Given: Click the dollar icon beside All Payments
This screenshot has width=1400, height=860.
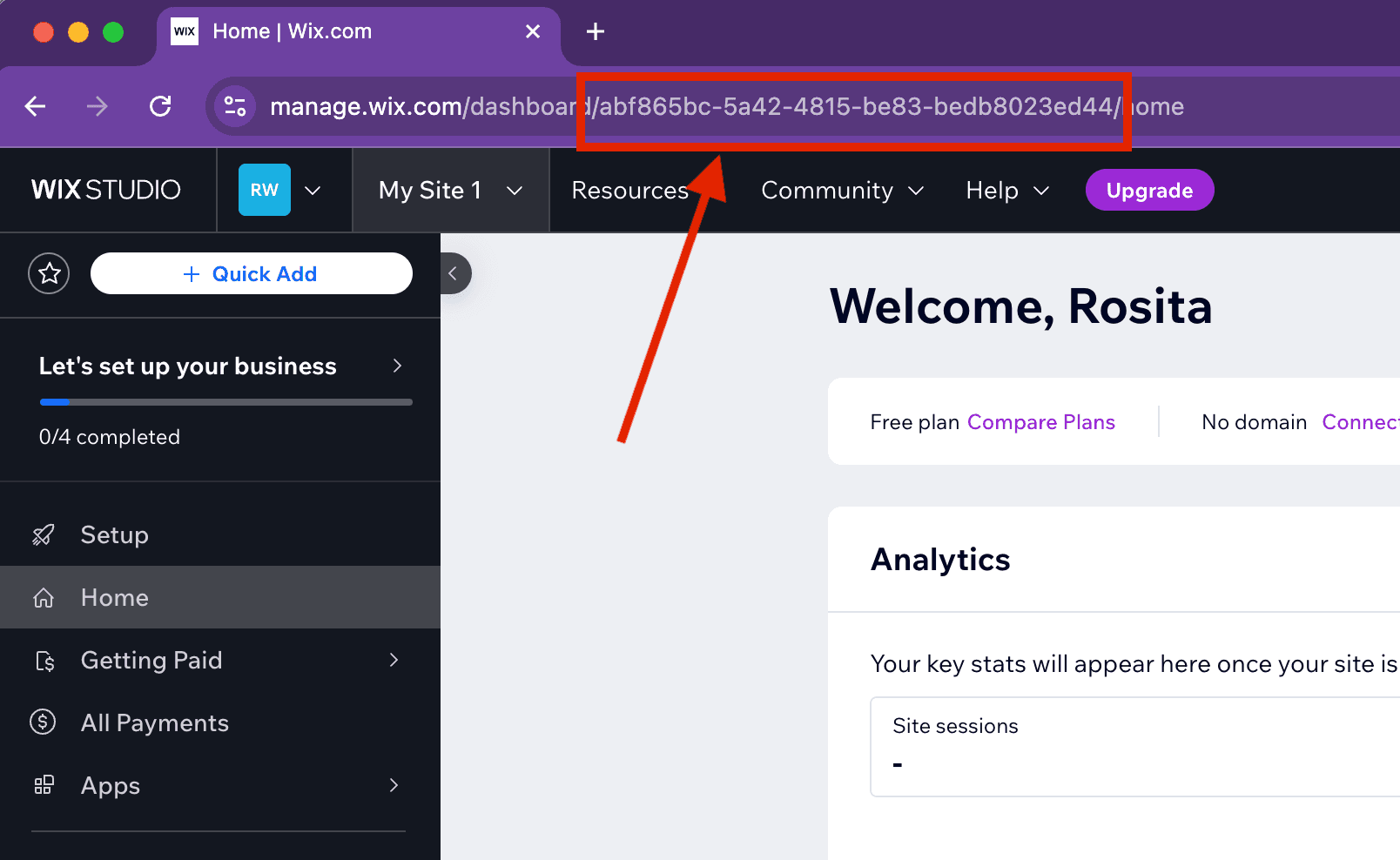Looking at the screenshot, I should click(x=43, y=722).
